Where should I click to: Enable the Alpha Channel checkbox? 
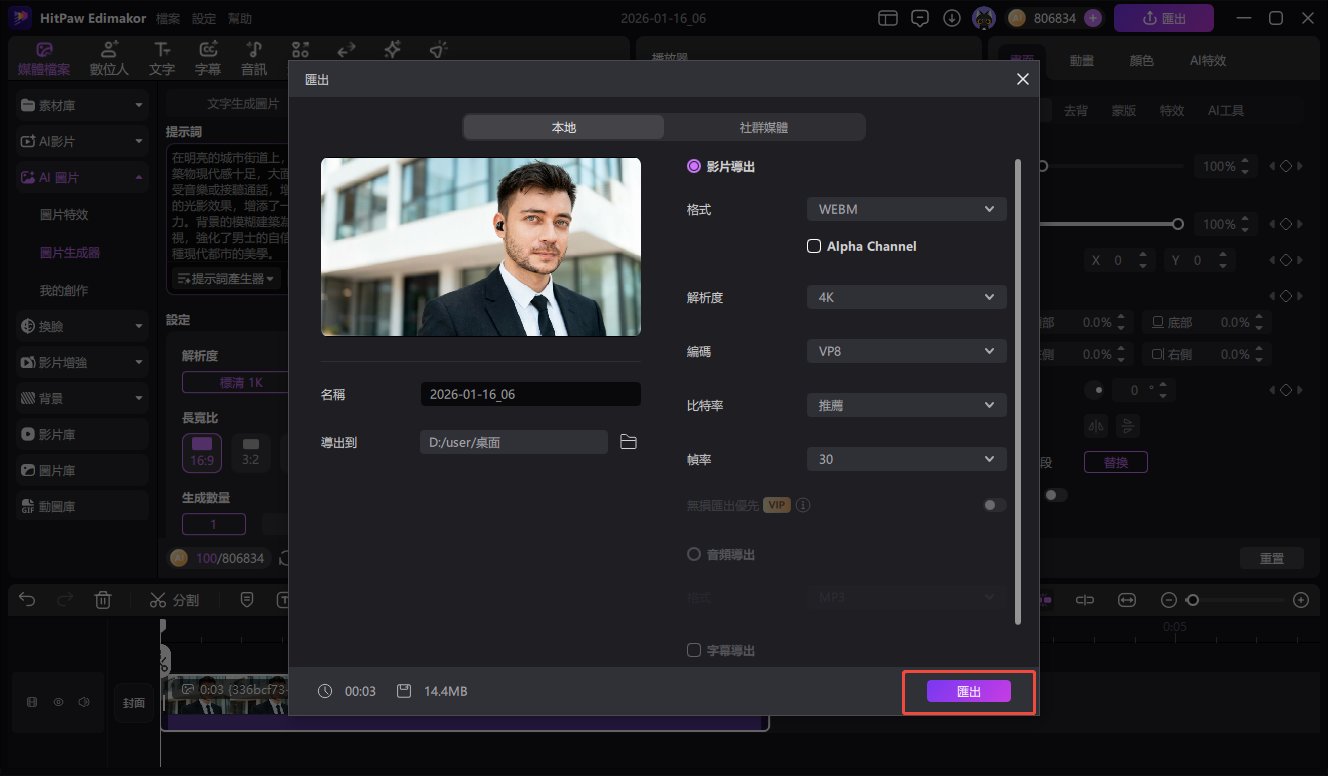pyautogui.click(x=813, y=245)
